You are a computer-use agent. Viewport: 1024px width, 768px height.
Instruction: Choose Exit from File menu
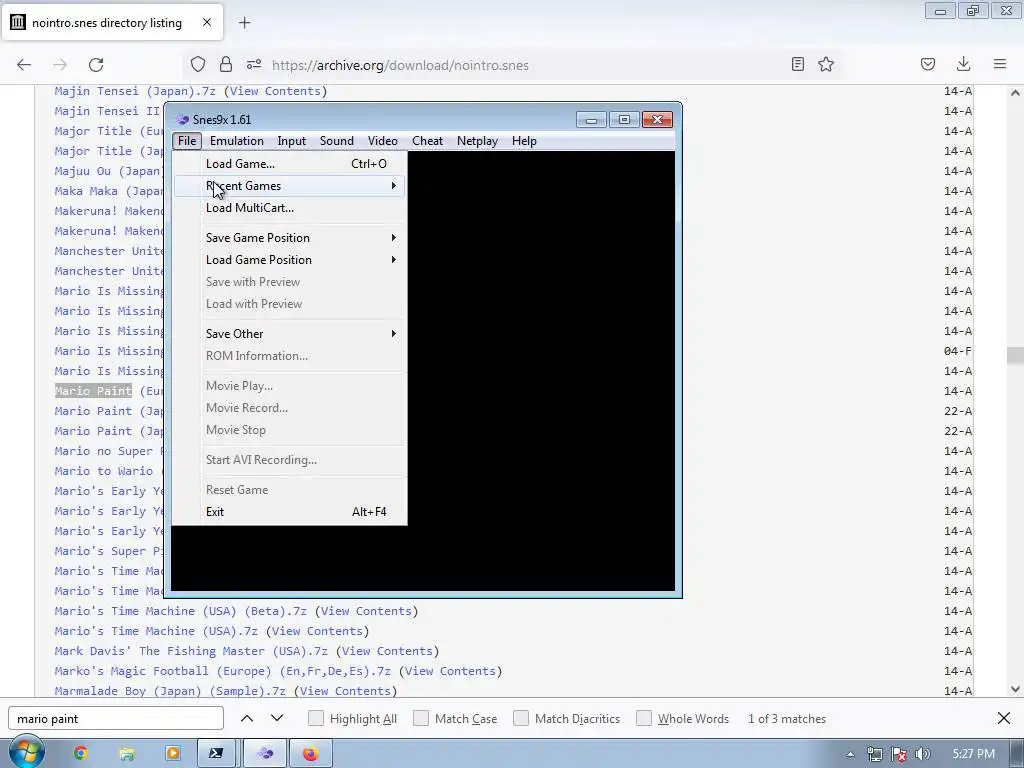click(x=289, y=512)
